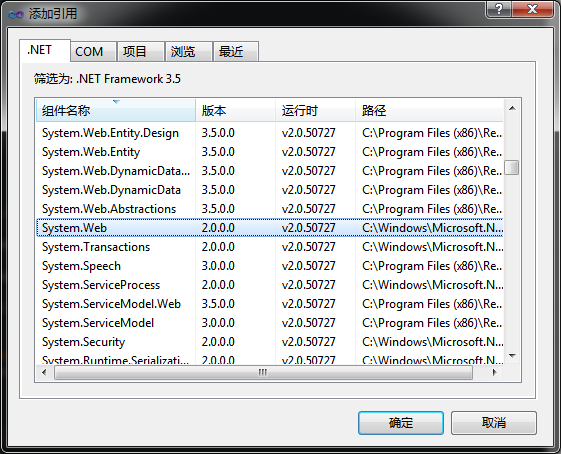Select System.ServiceModel.Web component
The width and height of the screenshot is (561, 454).
[270, 304]
